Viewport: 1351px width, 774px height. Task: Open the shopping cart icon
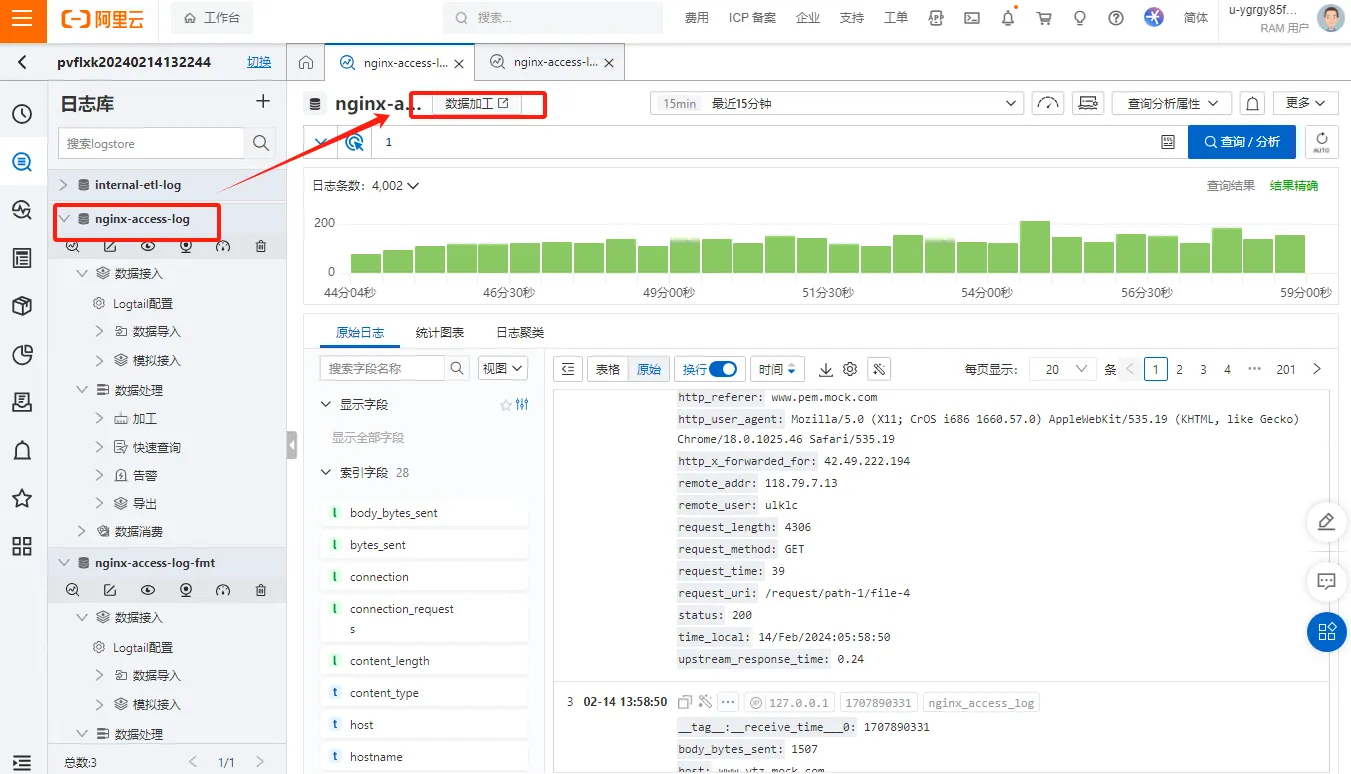tap(1044, 18)
